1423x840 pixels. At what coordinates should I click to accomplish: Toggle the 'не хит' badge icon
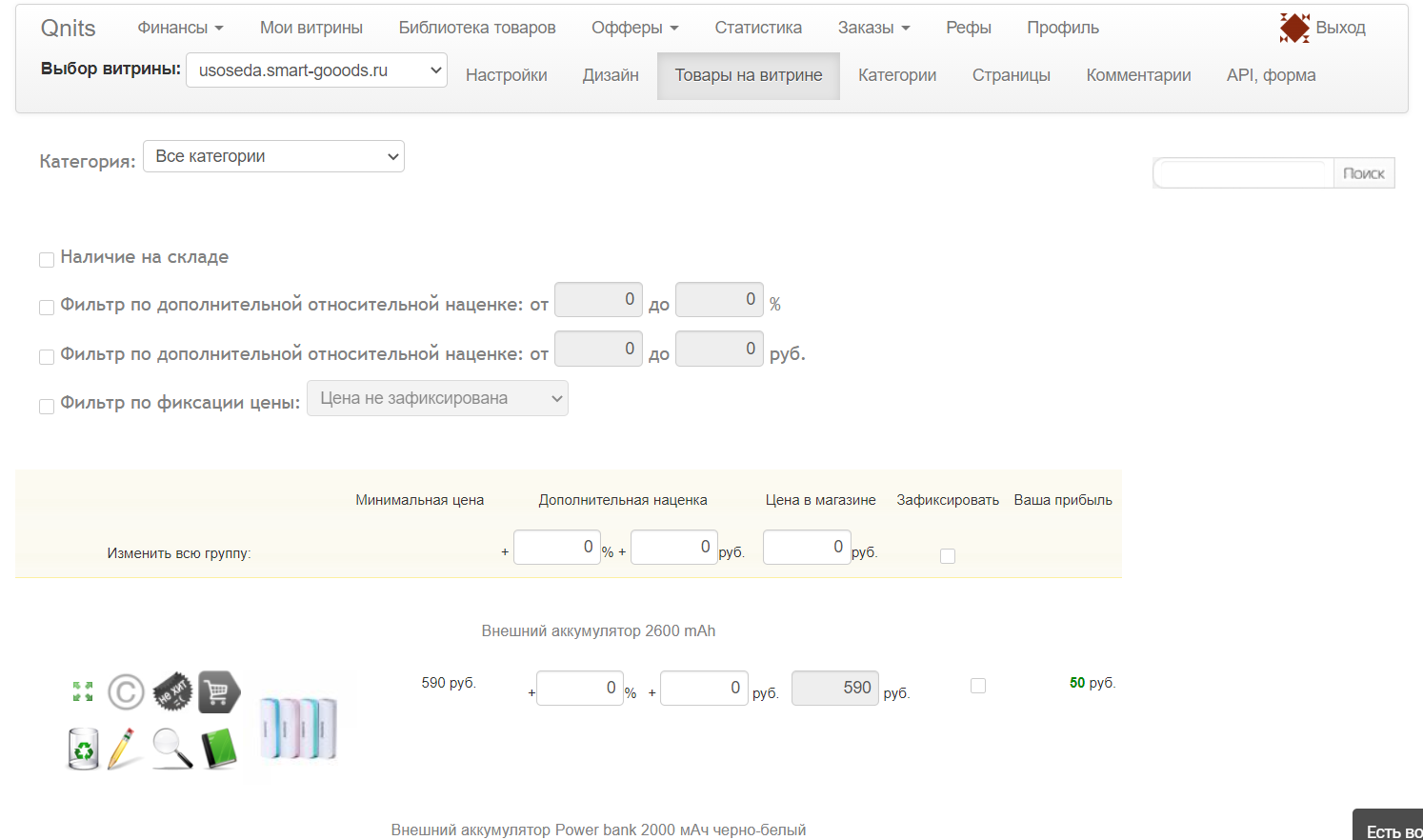coord(172,692)
